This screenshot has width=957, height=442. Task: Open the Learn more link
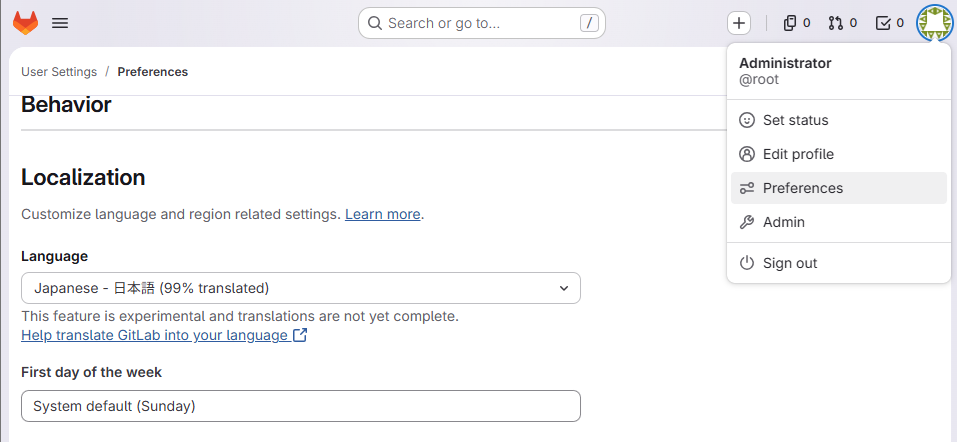(382, 214)
